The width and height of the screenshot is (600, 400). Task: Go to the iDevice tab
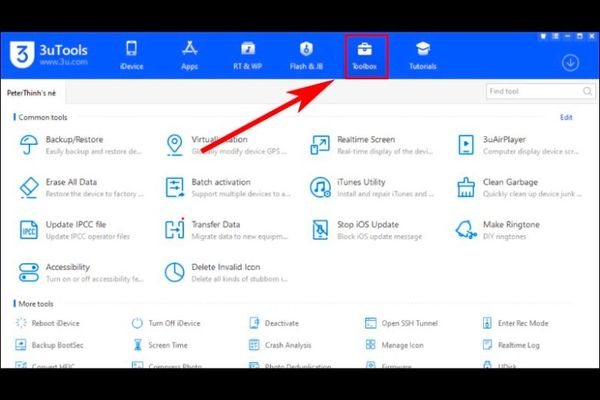(x=133, y=55)
